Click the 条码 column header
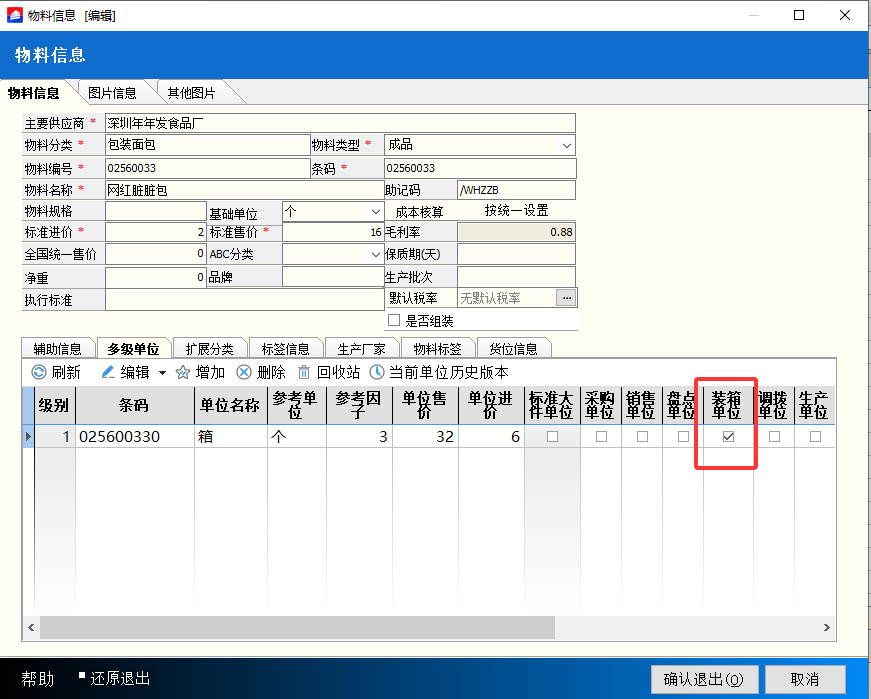The image size is (871, 699). pyautogui.click(x=135, y=405)
